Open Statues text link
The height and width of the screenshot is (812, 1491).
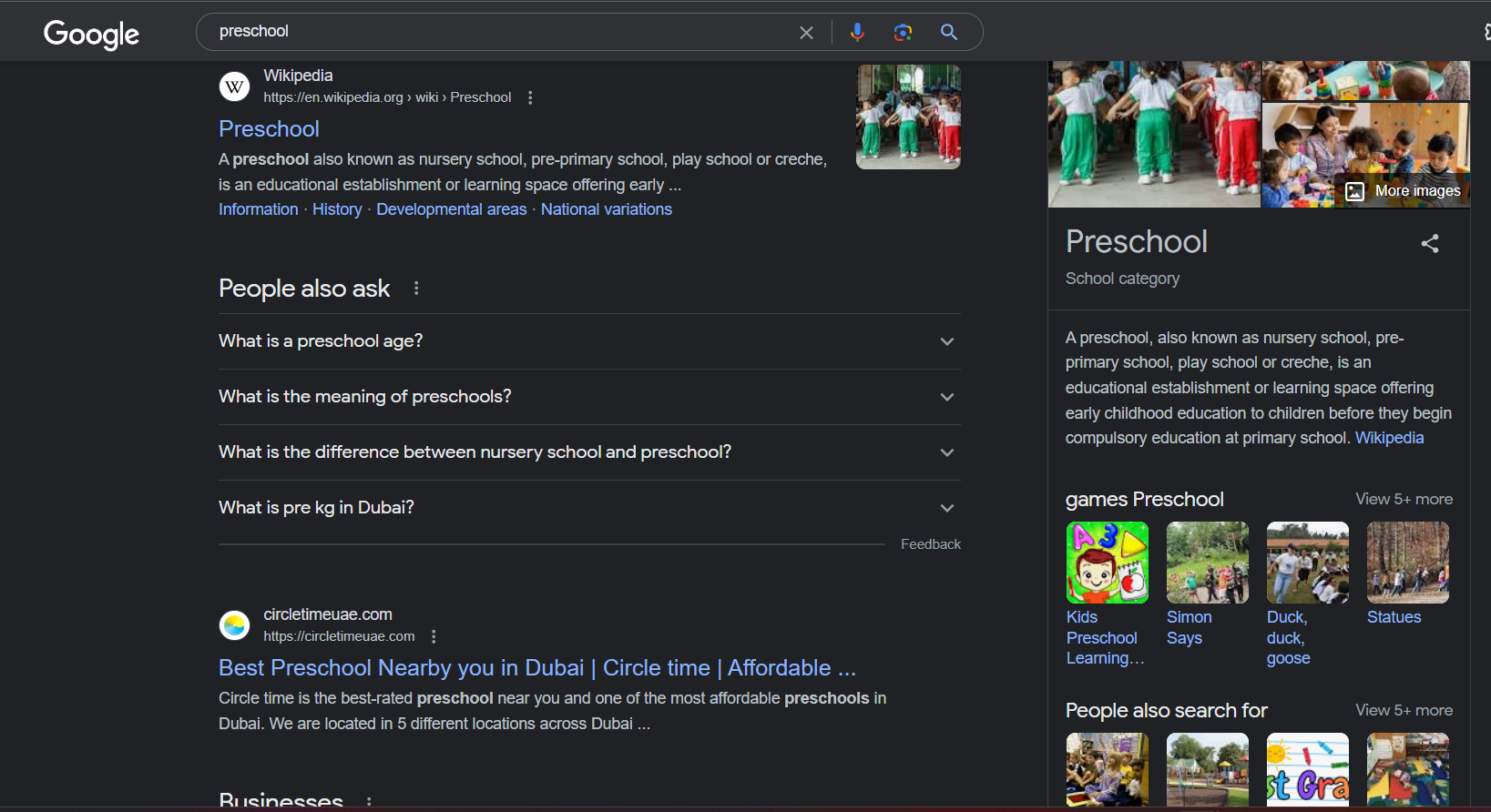pos(1394,617)
